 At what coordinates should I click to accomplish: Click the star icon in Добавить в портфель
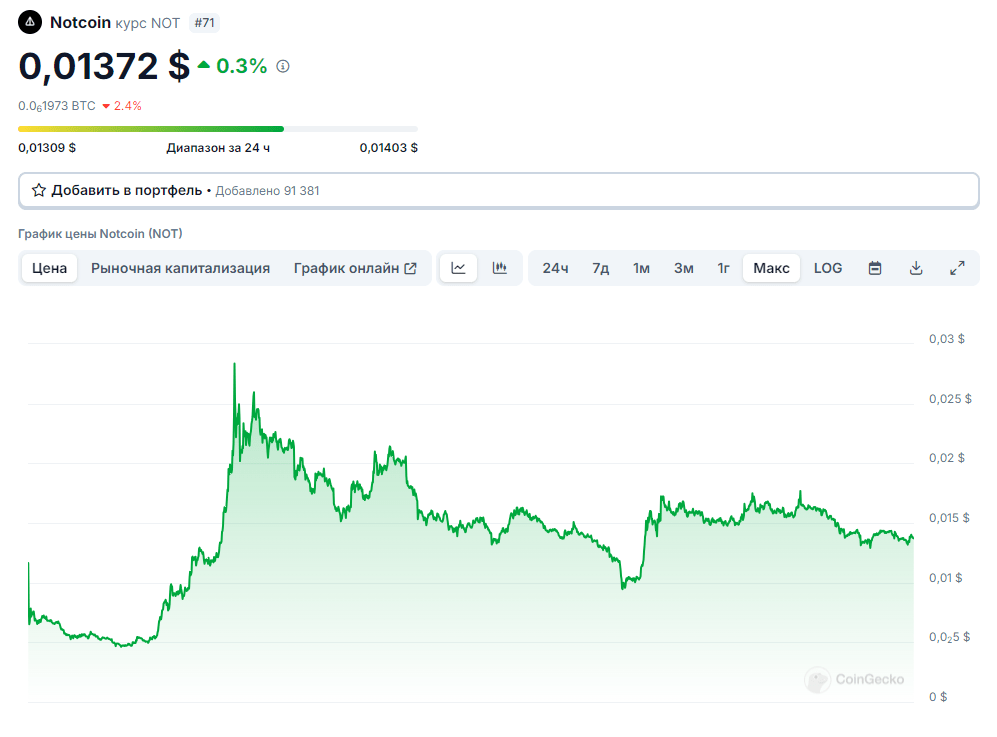(39, 190)
